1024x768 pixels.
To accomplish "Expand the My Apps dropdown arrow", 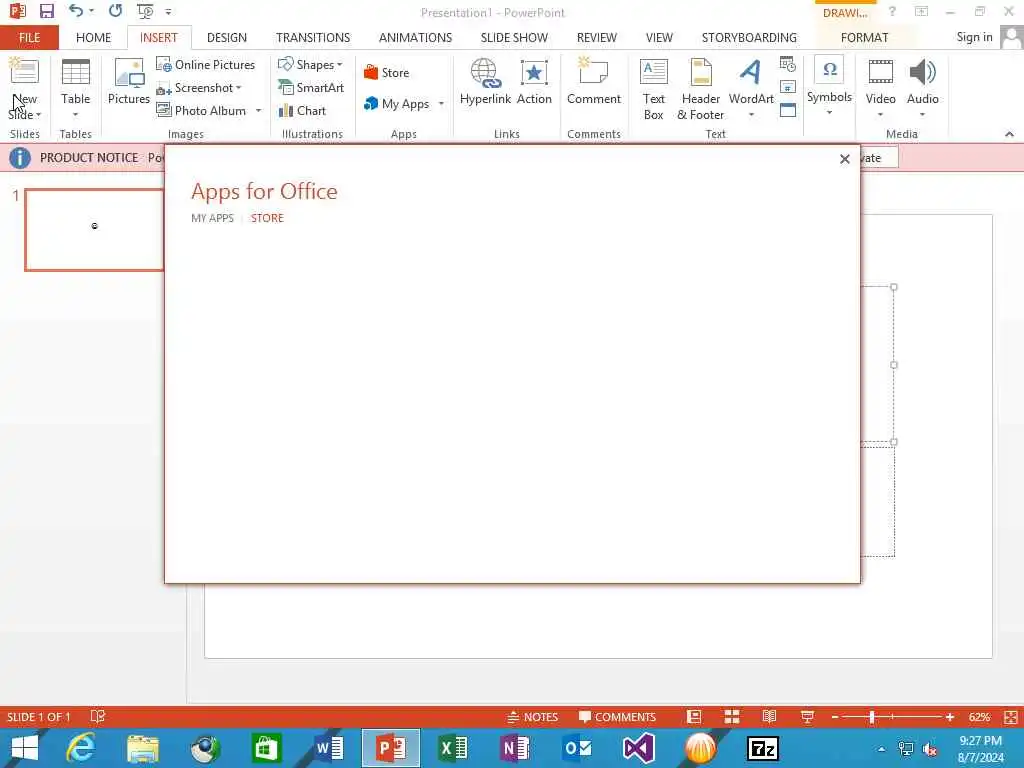I will pos(441,103).
